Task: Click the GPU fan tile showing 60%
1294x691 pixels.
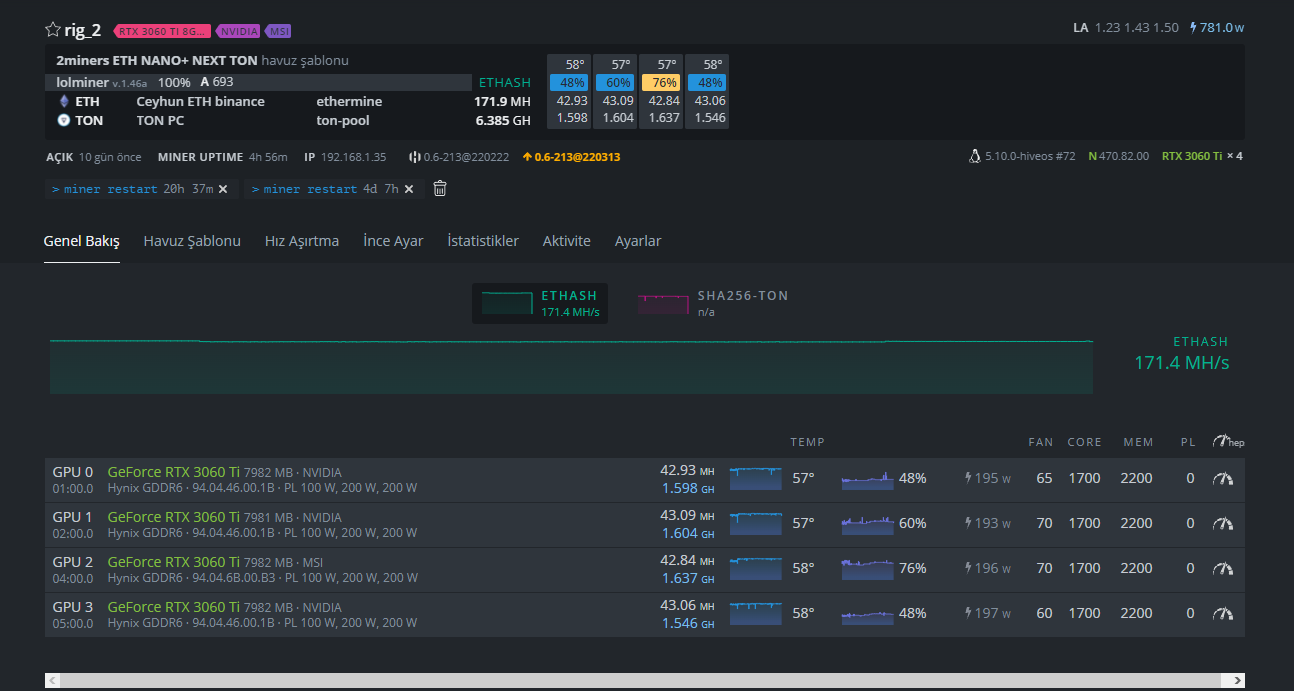Action: (x=613, y=83)
